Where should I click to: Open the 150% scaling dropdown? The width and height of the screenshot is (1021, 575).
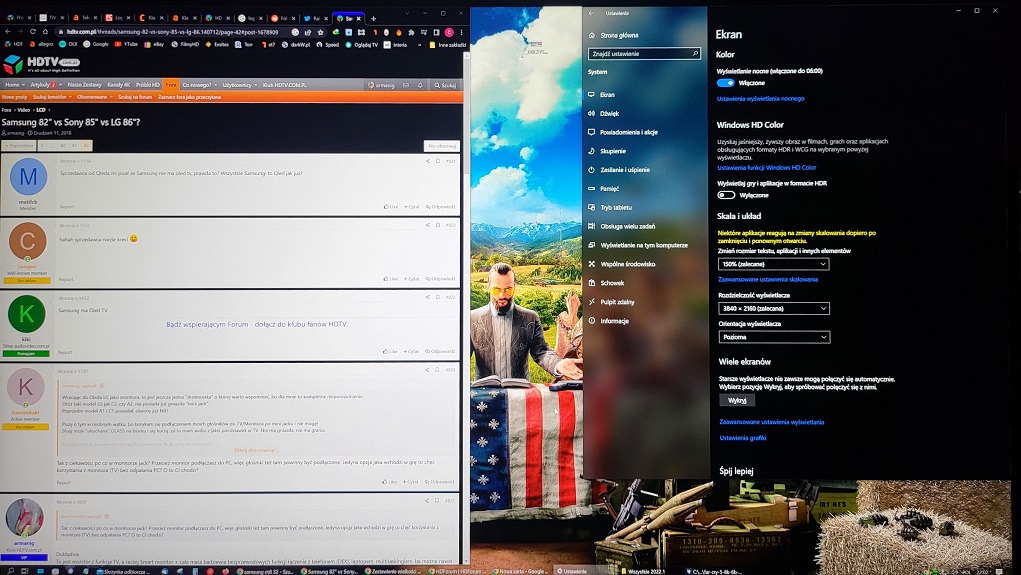(774, 264)
